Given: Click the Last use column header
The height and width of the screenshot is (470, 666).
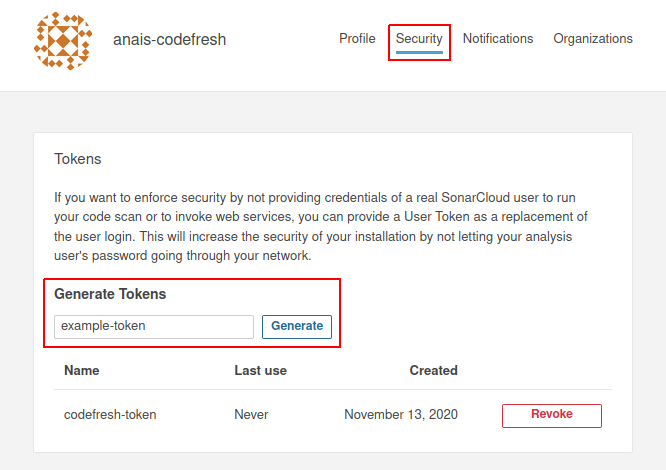Looking at the screenshot, I should pyautogui.click(x=260, y=370).
